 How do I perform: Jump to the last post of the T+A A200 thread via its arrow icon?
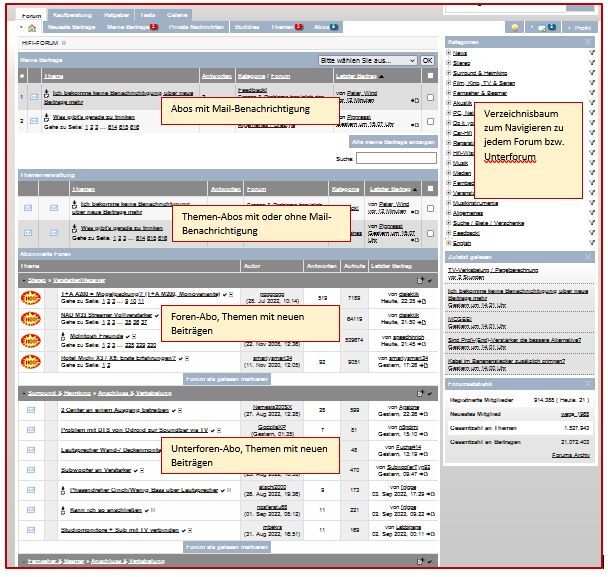coord(421,301)
